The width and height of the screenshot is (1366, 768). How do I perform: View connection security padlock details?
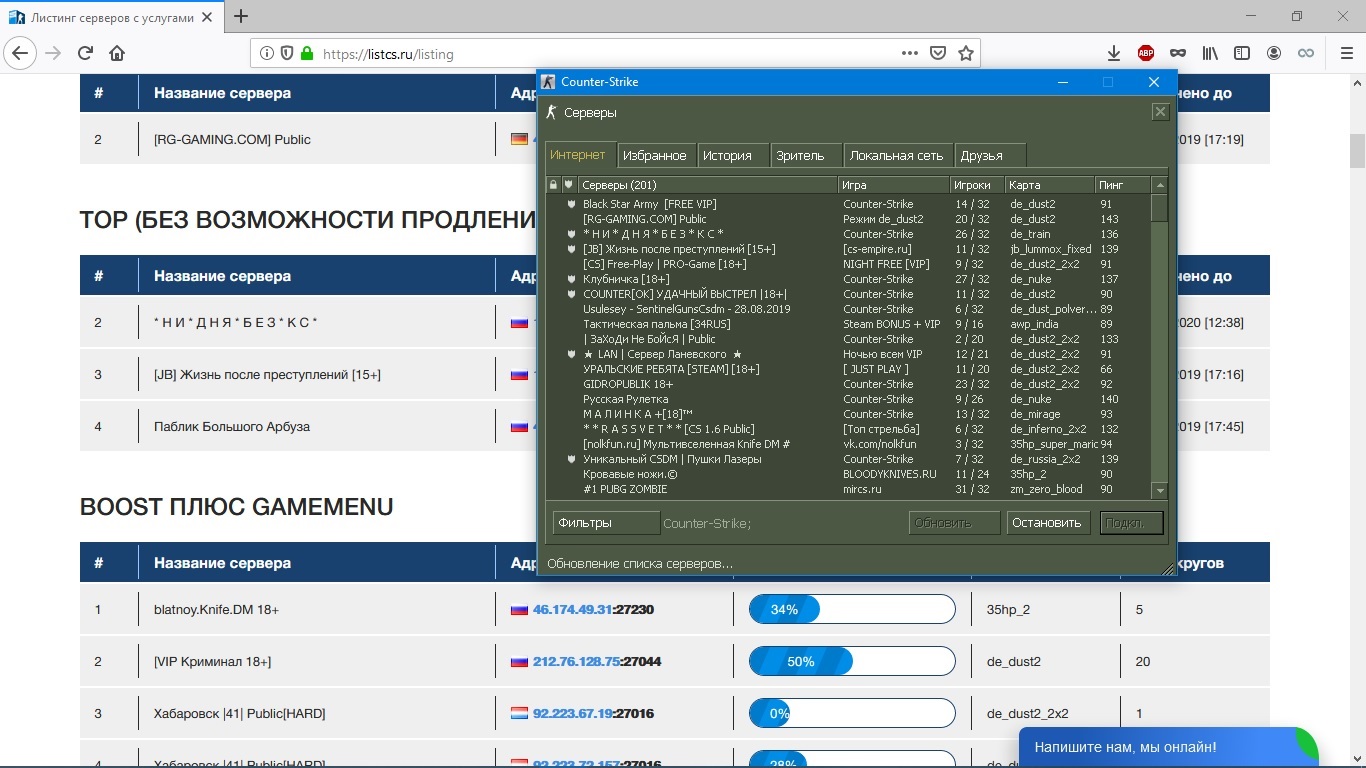point(306,53)
